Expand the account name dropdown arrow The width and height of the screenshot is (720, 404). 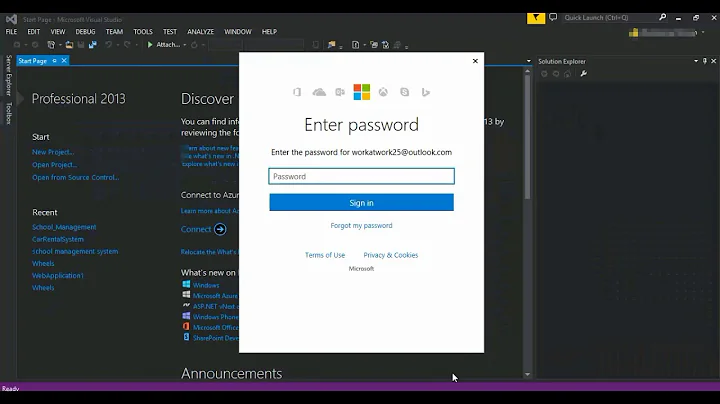(703, 33)
